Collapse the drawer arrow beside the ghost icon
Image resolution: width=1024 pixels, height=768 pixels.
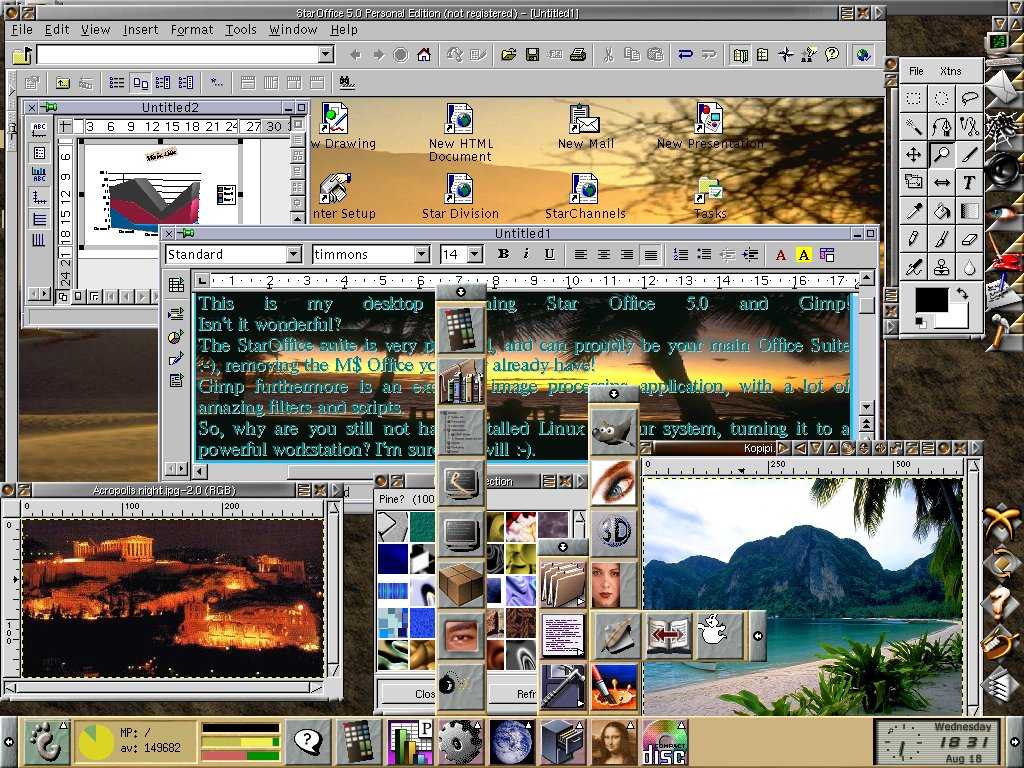point(758,635)
